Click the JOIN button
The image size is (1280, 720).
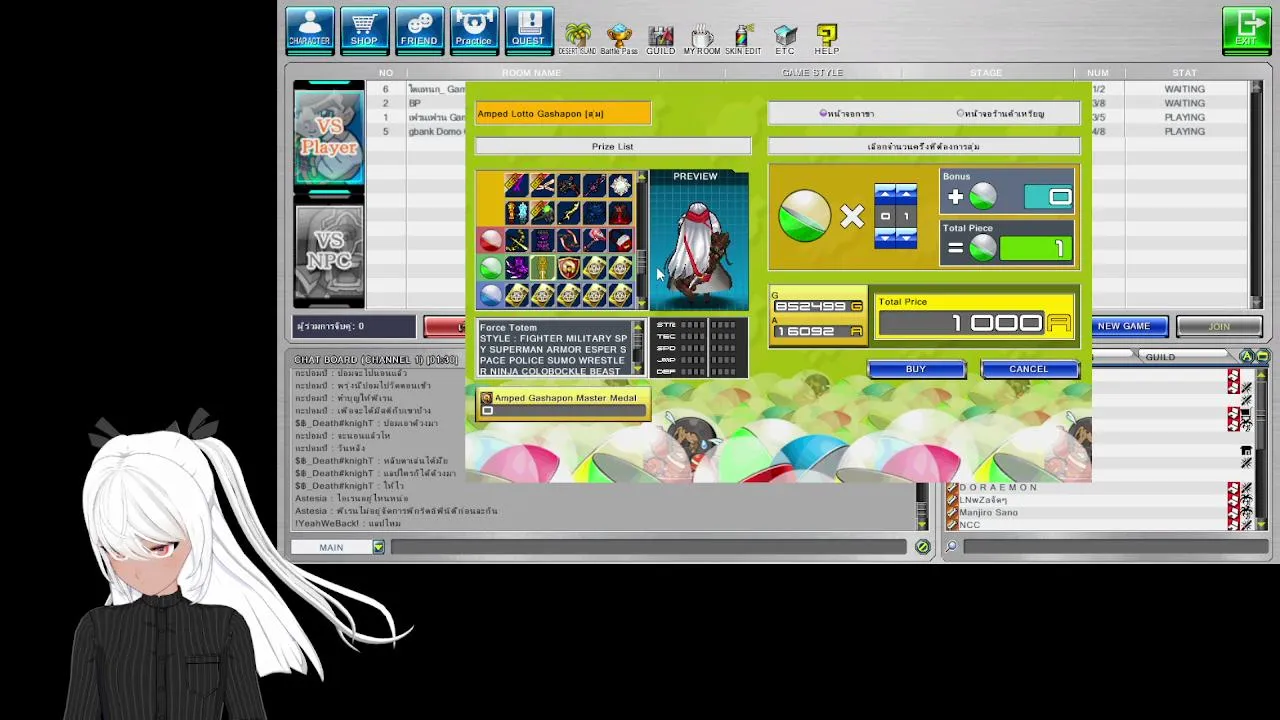point(1219,326)
